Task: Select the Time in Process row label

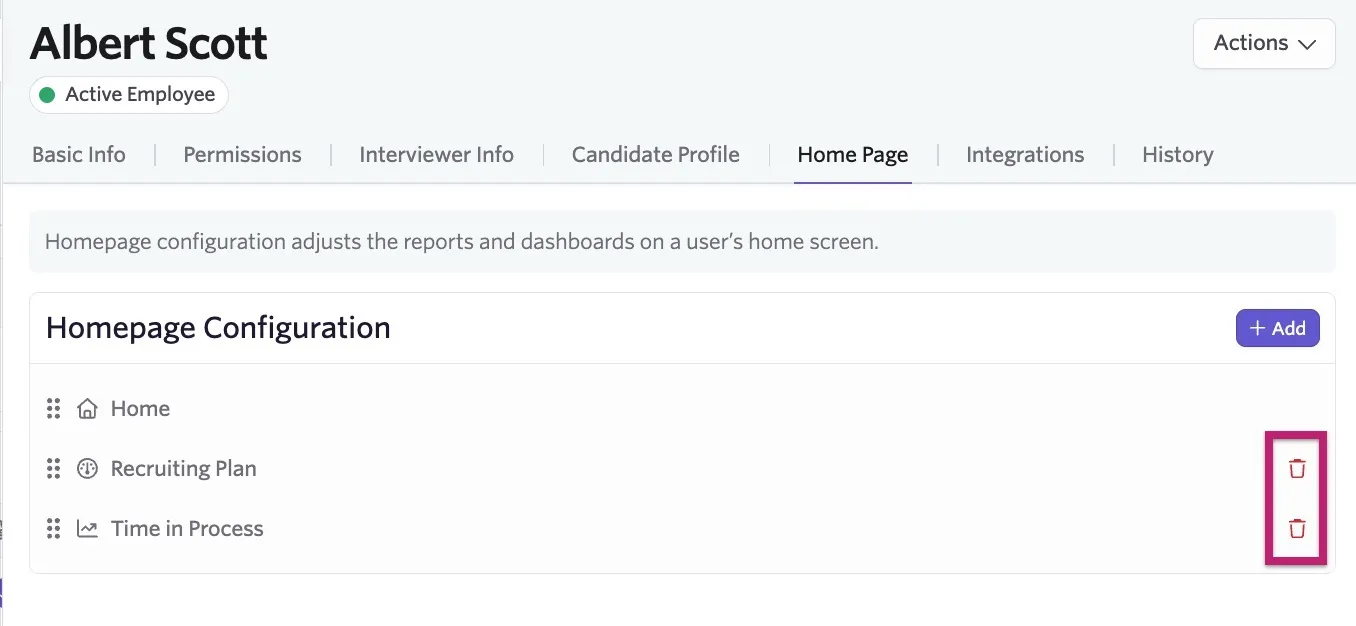Action: coord(187,528)
